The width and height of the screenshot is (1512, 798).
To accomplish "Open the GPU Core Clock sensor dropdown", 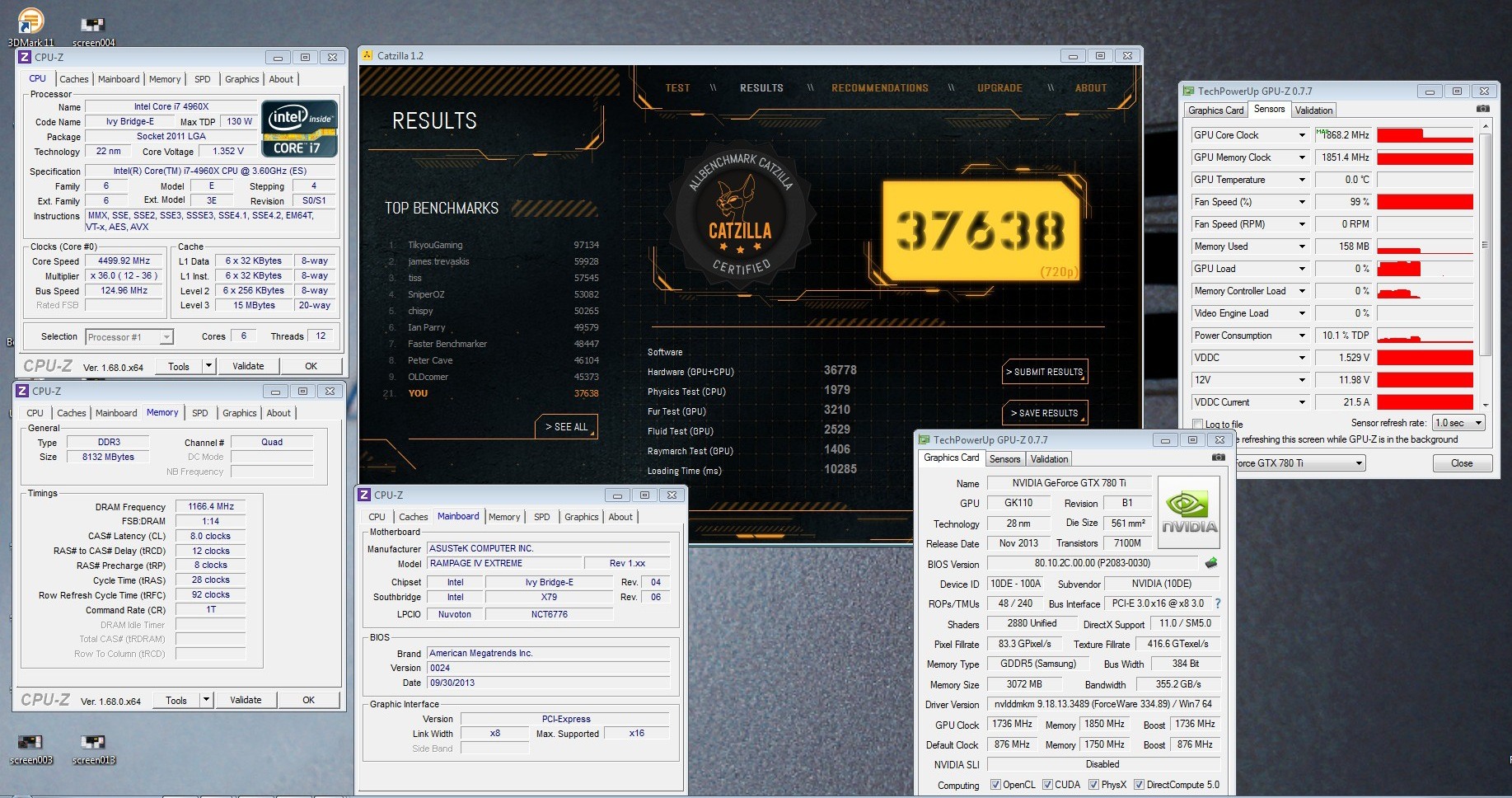I will coord(1302,135).
